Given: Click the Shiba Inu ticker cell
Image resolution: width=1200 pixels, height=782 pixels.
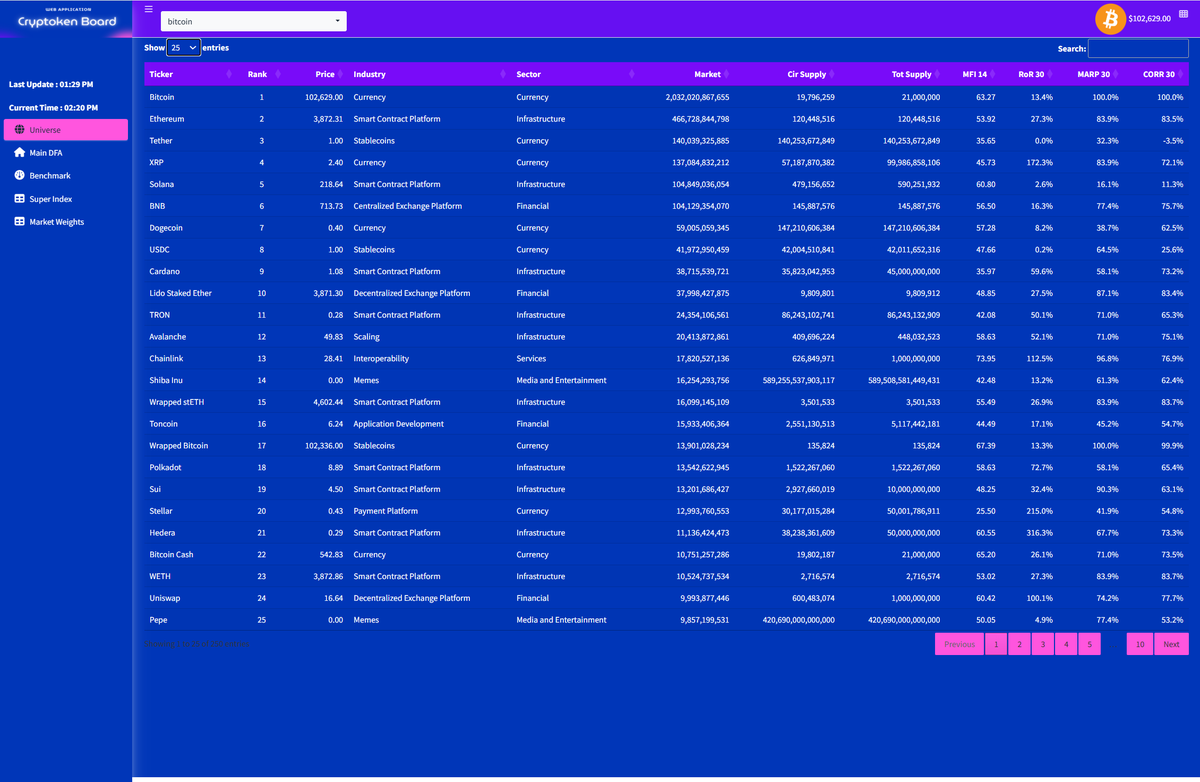Looking at the screenshot, I should point(190,380).
